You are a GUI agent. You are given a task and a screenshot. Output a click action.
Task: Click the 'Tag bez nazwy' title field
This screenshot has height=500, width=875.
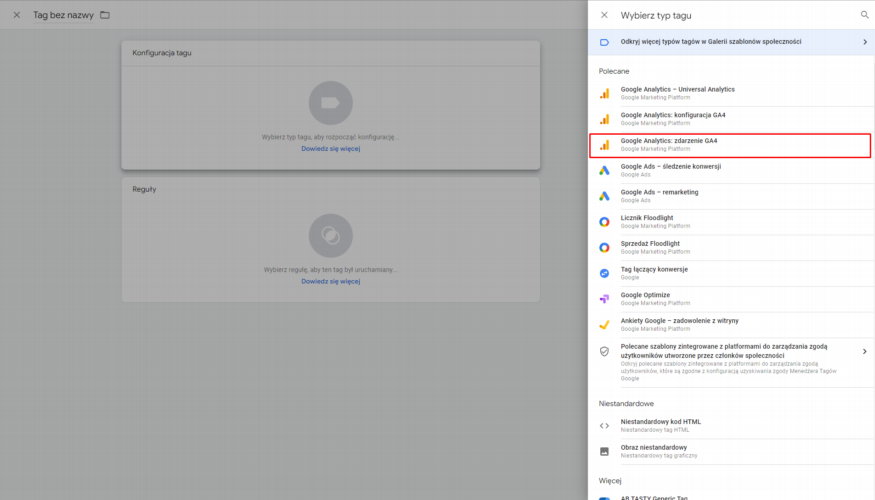[62, 15]
